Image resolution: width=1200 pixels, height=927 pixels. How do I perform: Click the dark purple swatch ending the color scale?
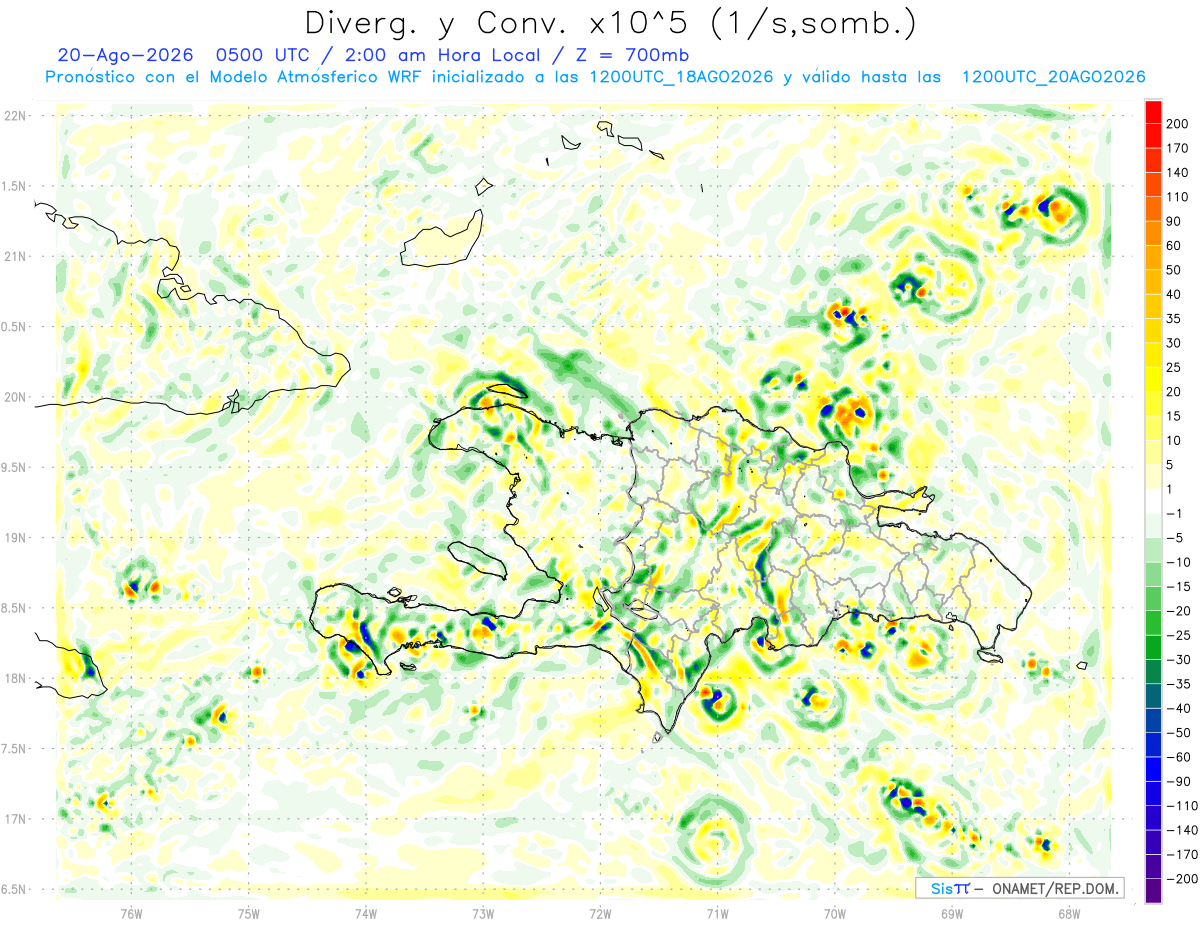pos(1153,890)
